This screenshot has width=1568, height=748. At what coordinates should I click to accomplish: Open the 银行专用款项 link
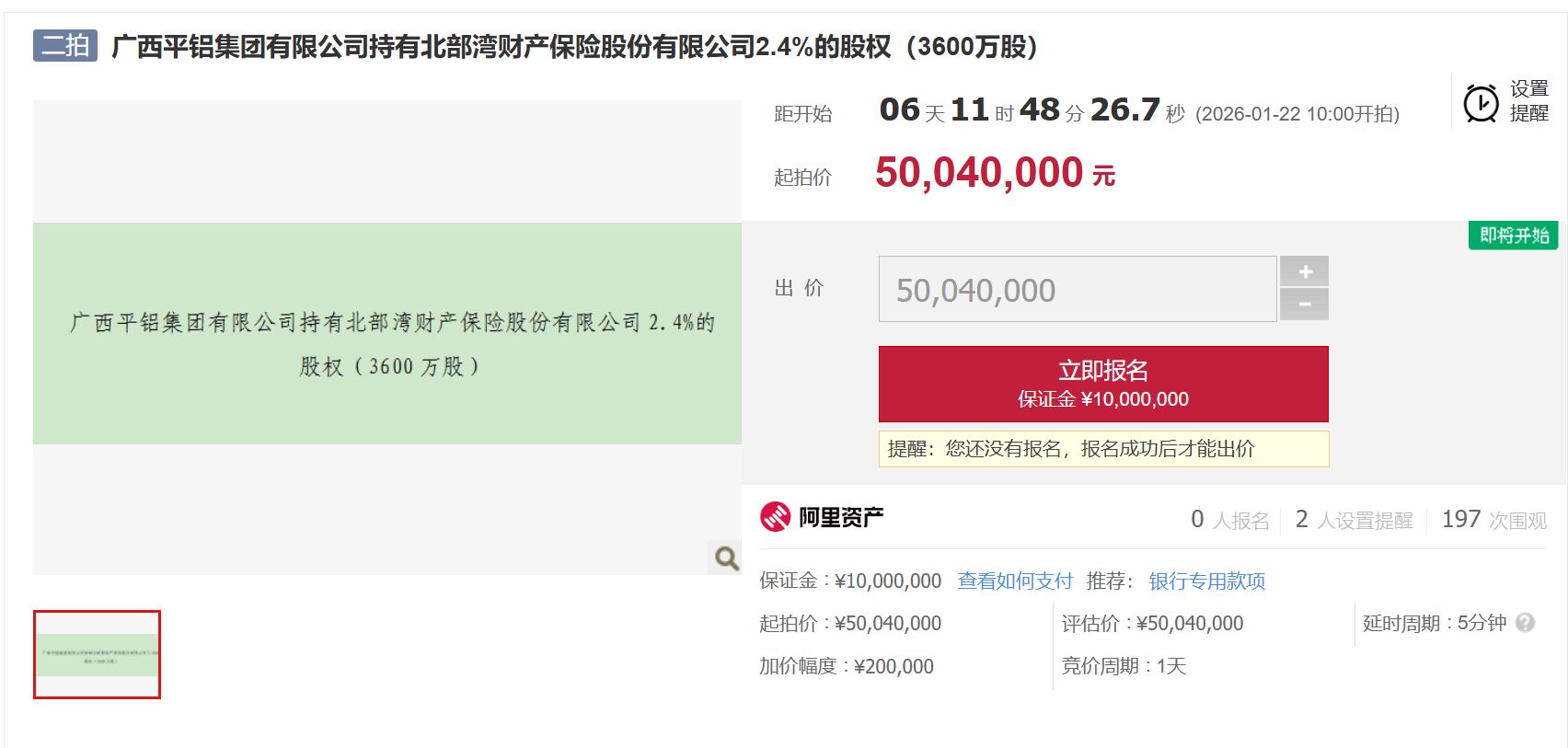coord(1206,581)
